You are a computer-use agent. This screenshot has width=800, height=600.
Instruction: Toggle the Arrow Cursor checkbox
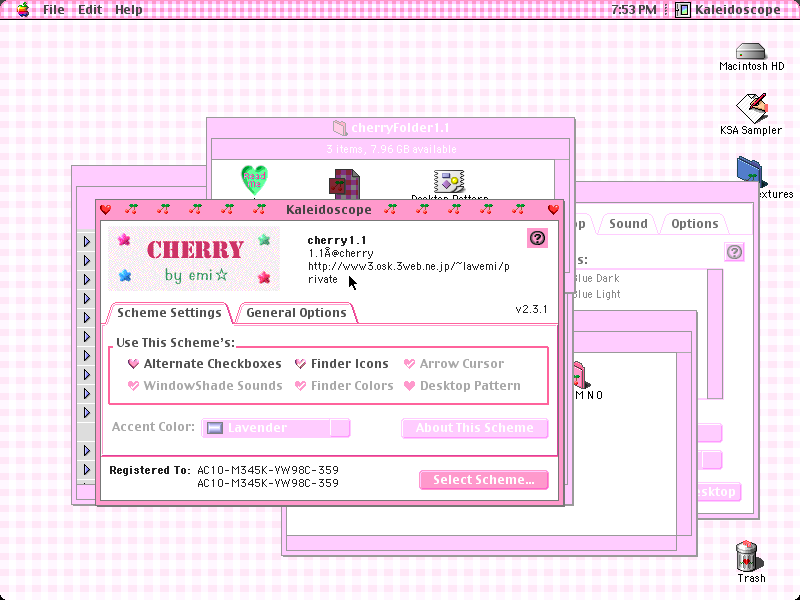[454, 364]
